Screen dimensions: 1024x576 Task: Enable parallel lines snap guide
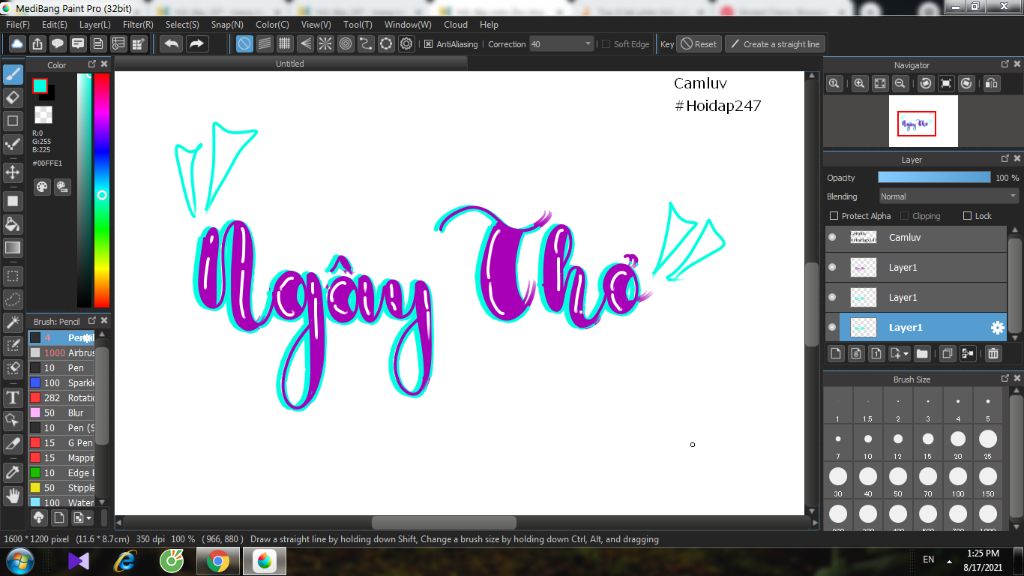tap(264, 44)
